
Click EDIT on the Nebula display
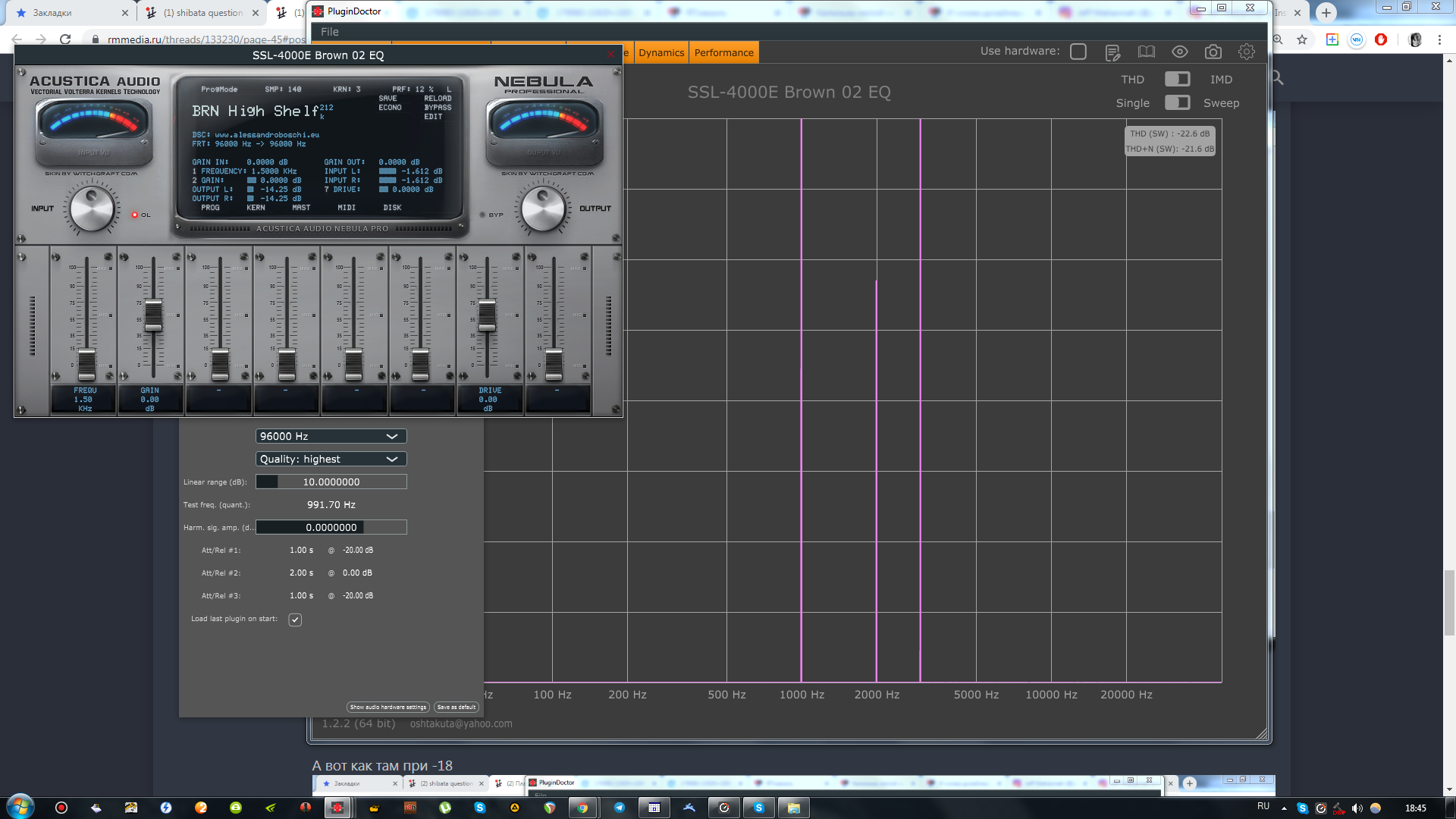coord(433,117)
